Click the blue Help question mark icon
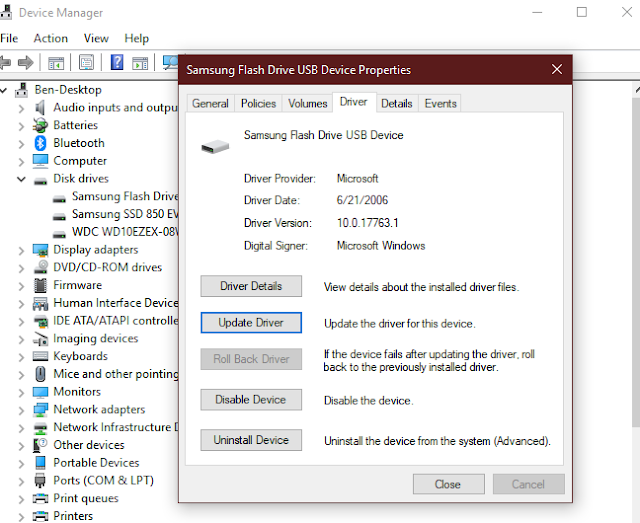Screen dimensions: 640x523 pyautogui.click(x=117, y=62)
